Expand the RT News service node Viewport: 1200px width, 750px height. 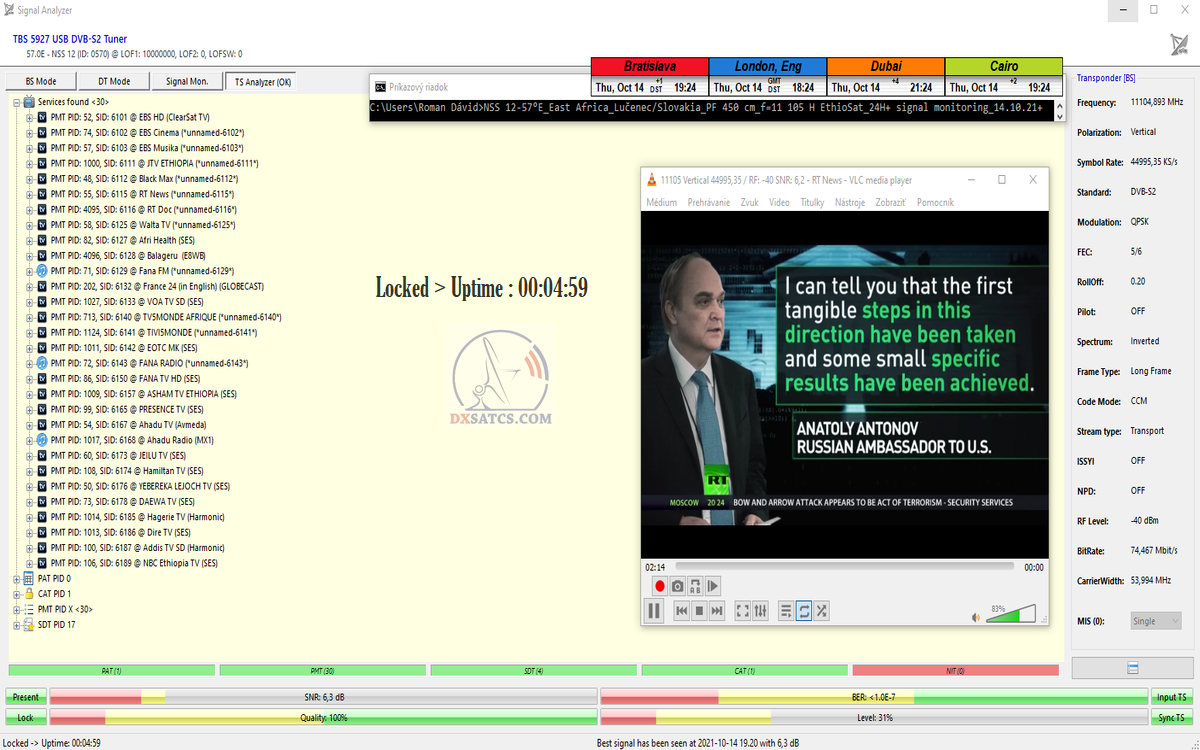pos(30,194)
